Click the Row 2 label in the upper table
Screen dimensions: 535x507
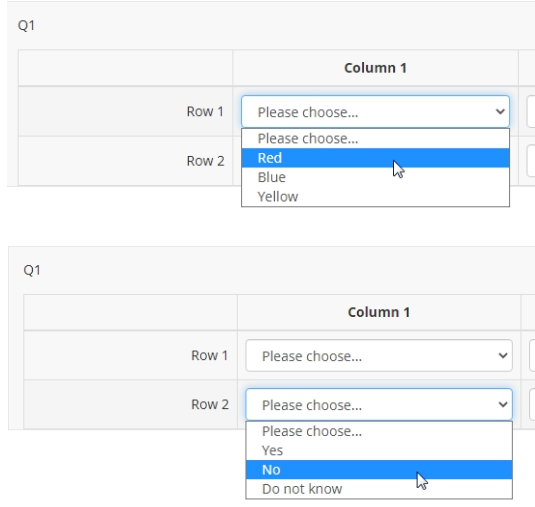click(205, 161)
